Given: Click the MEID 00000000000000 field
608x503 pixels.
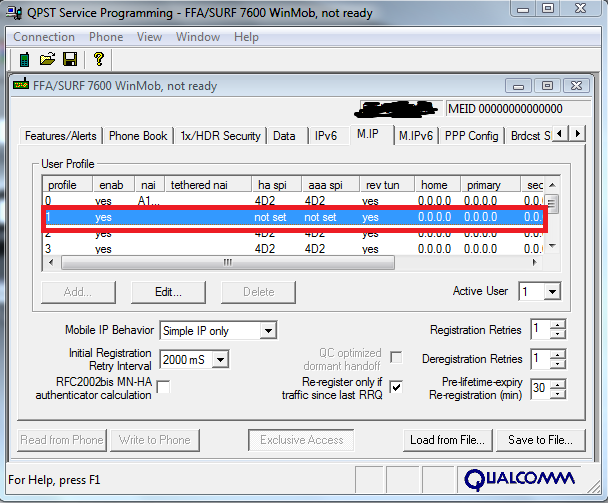Looking at the screenshot, I should click(x=518, y=109).
